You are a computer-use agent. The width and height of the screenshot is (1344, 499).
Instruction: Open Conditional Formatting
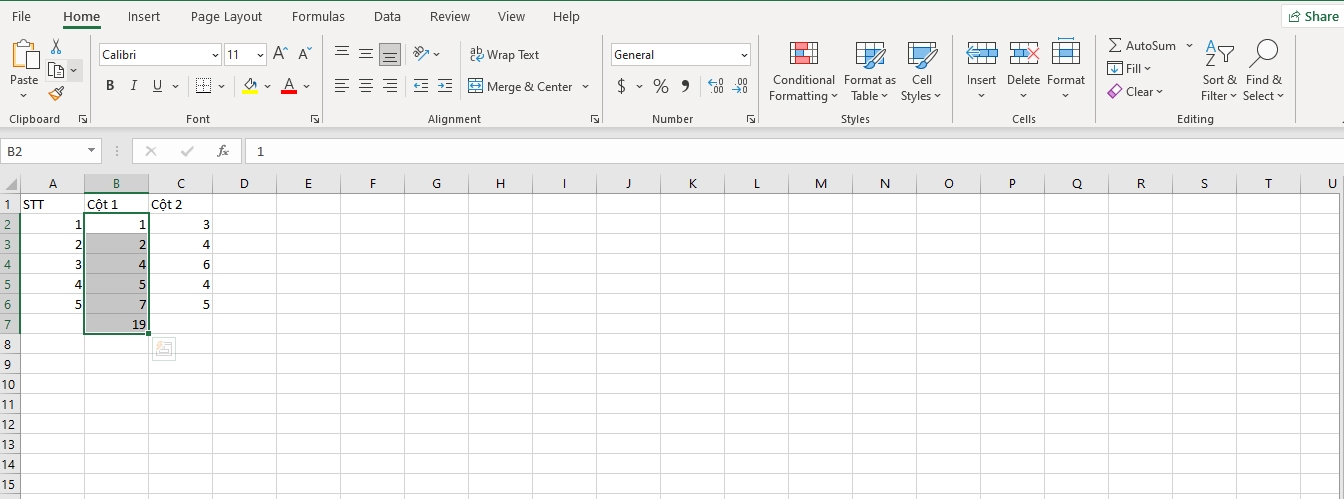coord(803,71)
